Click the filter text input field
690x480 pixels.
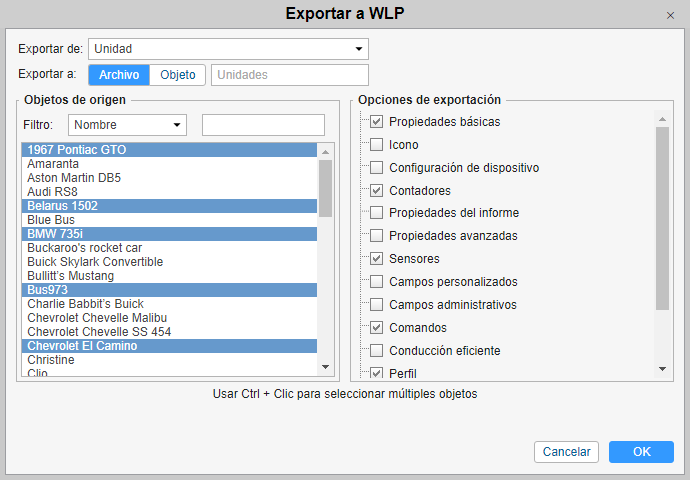pyautogui.click(x=263, y=125)
